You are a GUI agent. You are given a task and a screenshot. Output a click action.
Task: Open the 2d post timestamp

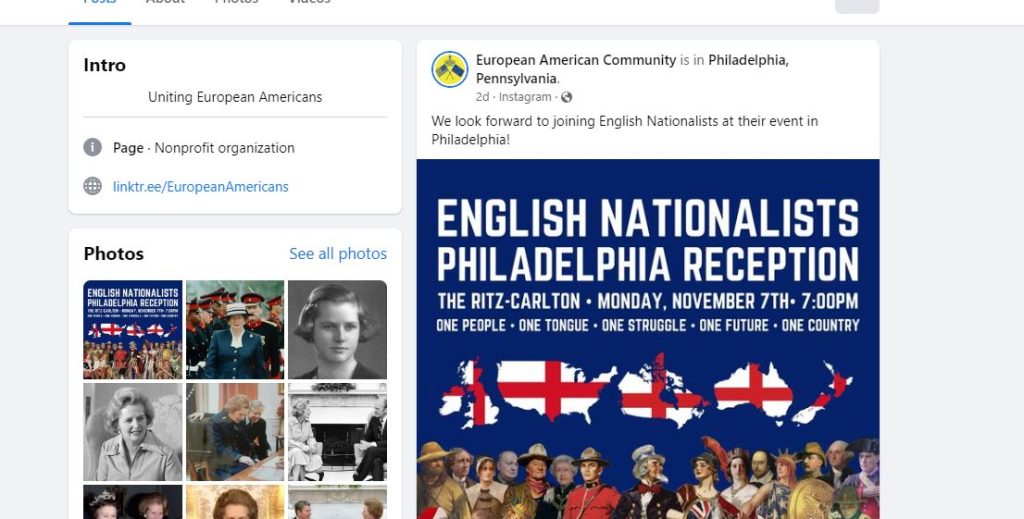(482, 97)
